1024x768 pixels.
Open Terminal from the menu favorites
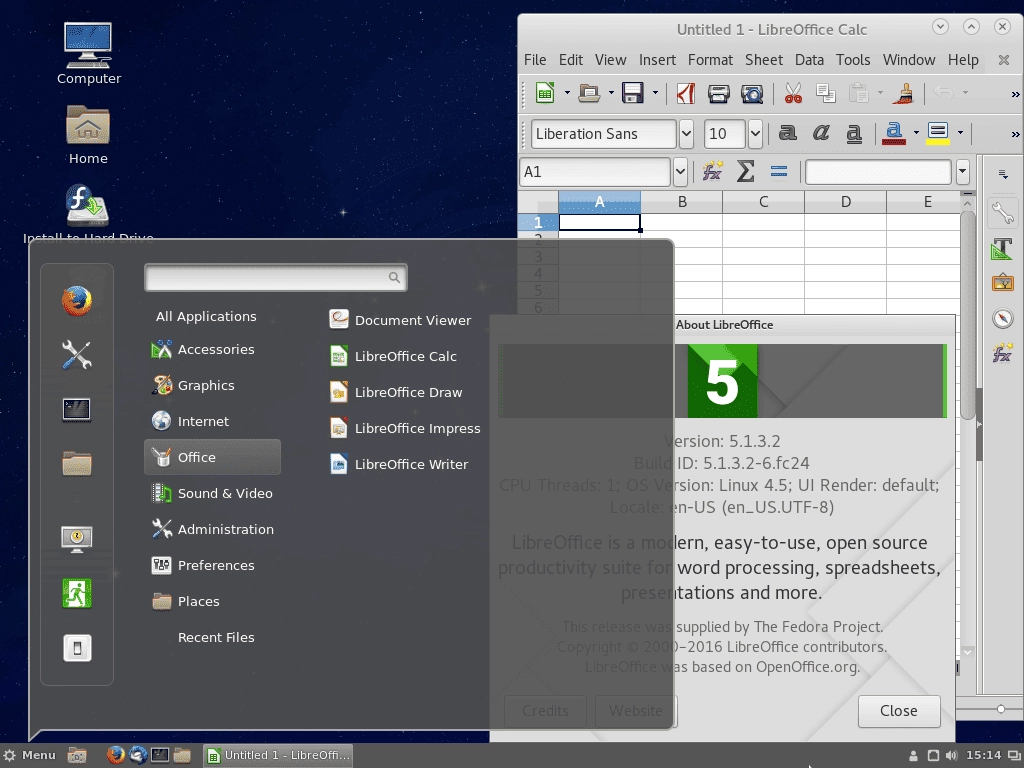click(x=77, y=409)
